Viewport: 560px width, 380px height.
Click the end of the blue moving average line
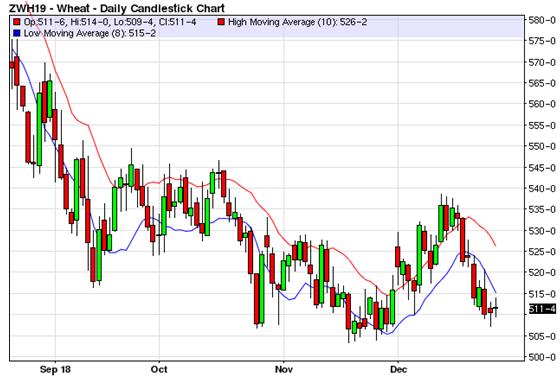496,293
